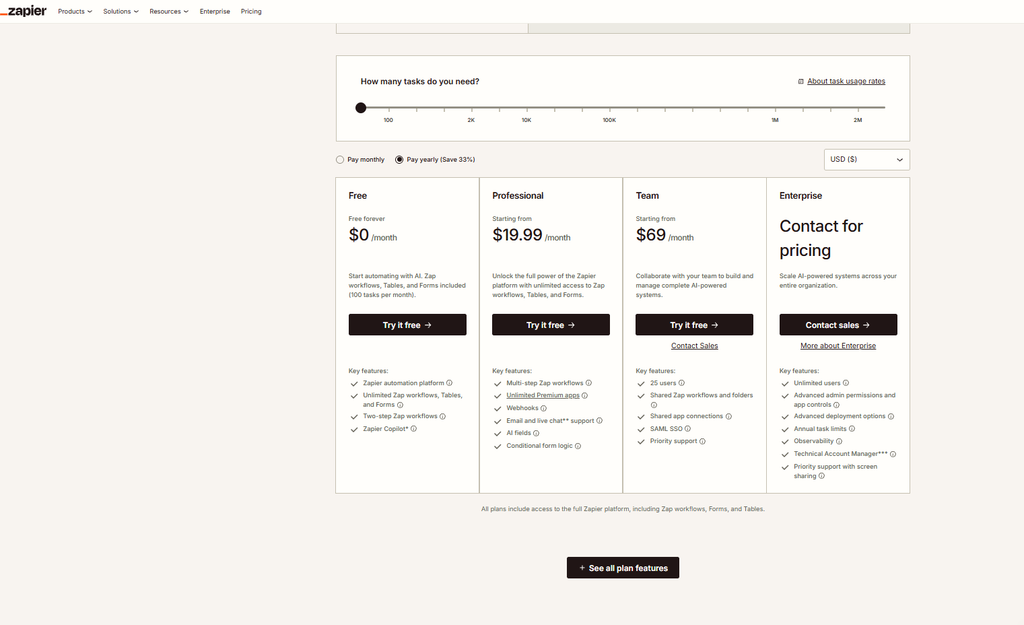Click info icon beside Shared app connections

tap(729, 416)
